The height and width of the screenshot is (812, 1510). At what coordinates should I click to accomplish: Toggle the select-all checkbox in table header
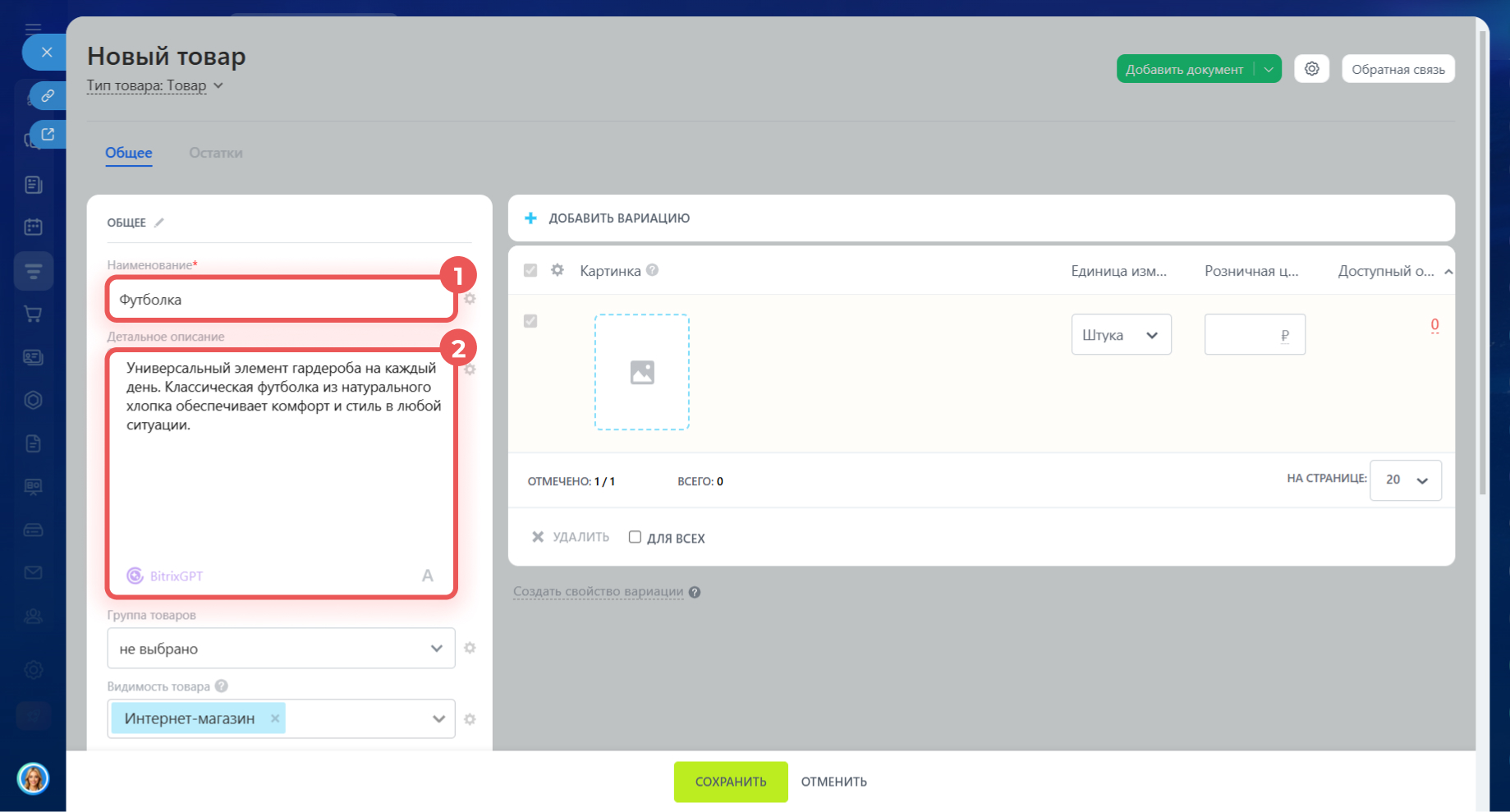click(x=530, y=270)
